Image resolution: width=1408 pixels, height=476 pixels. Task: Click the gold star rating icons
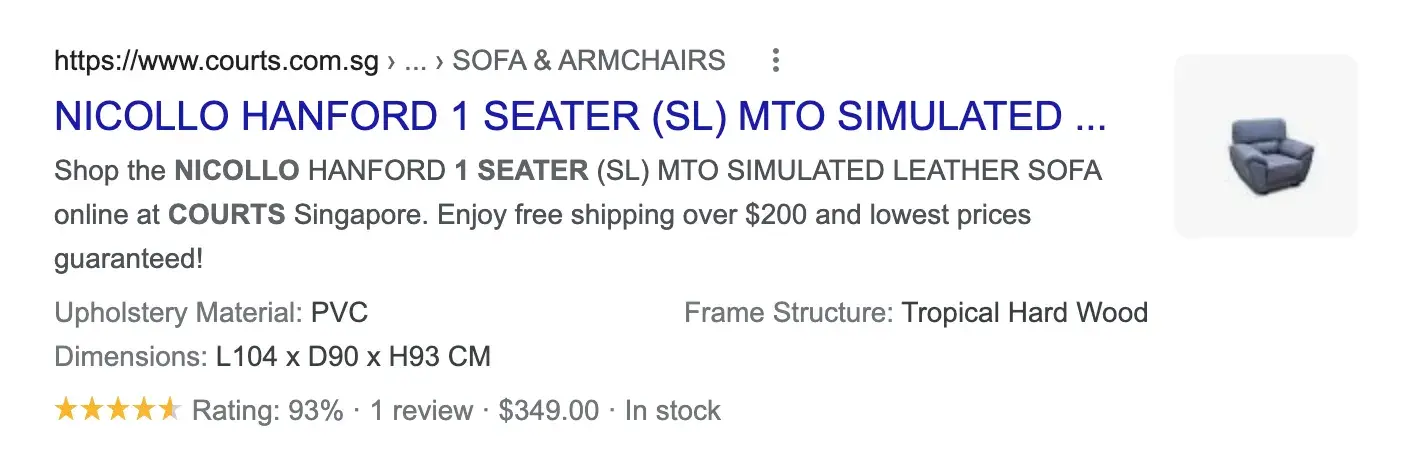[117, 410]
